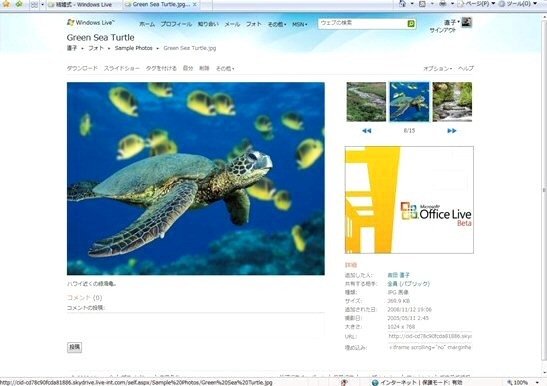Screen dimensions: 547x386
Task: Select the 埋め込み iframe code field
Action: coord(430,348)
